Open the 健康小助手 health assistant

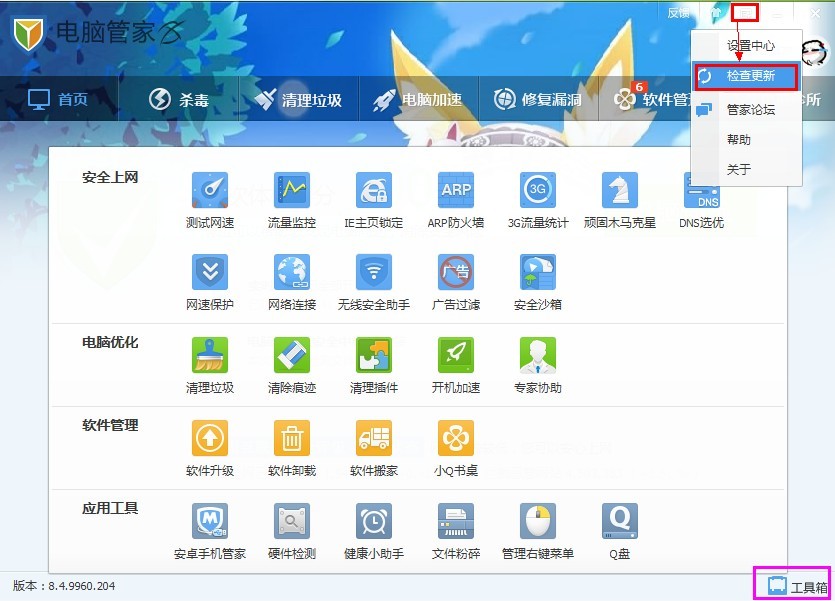(x=374, y=531)
